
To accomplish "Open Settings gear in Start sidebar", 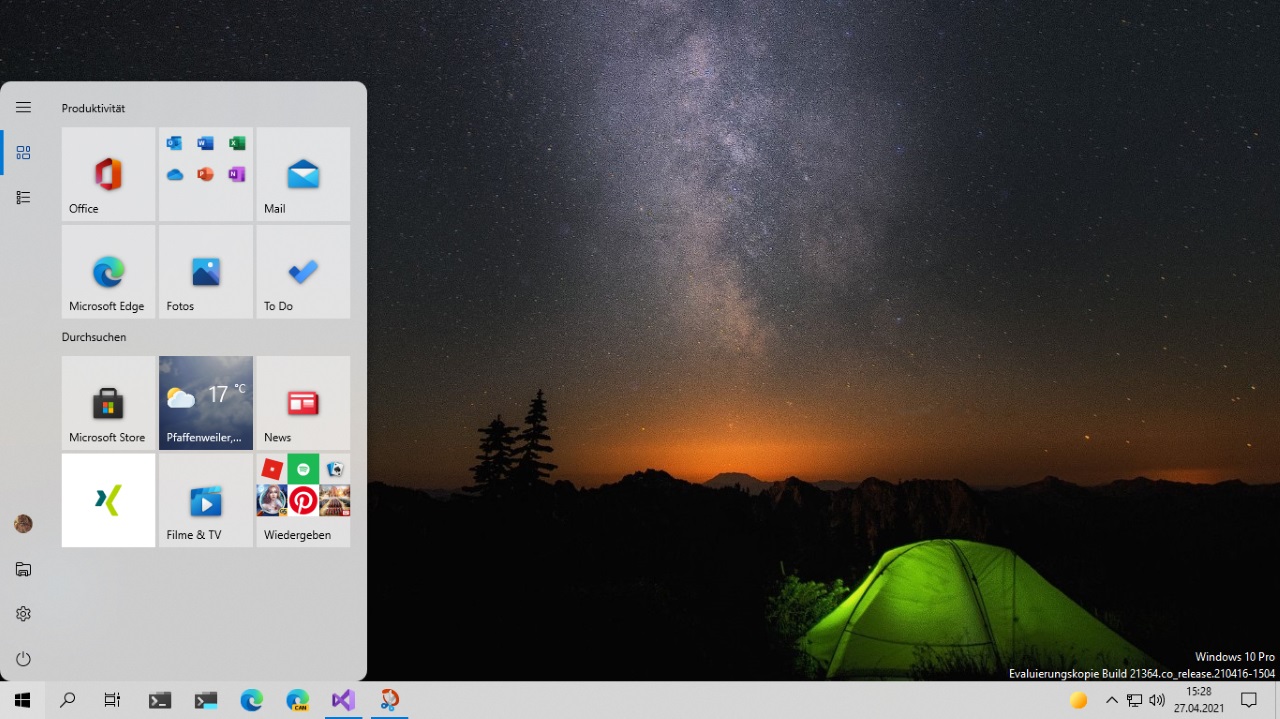I will tap(23, 614).
